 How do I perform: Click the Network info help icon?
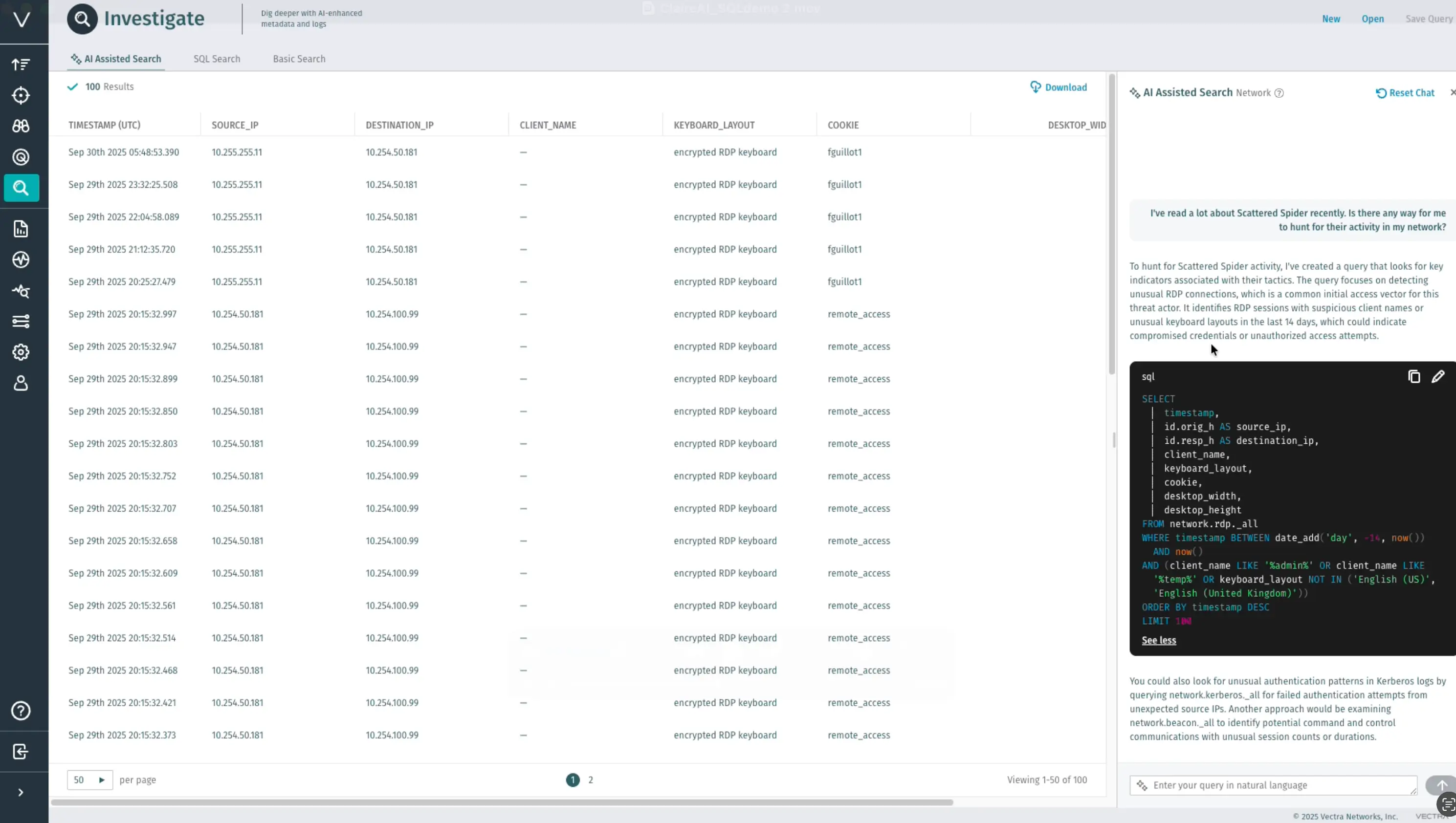[x=1279, y=93]
